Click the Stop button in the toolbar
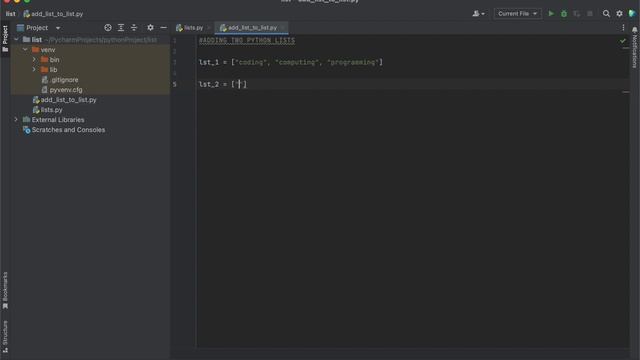Screen dimensions: 640x360 tap(590, 14)
